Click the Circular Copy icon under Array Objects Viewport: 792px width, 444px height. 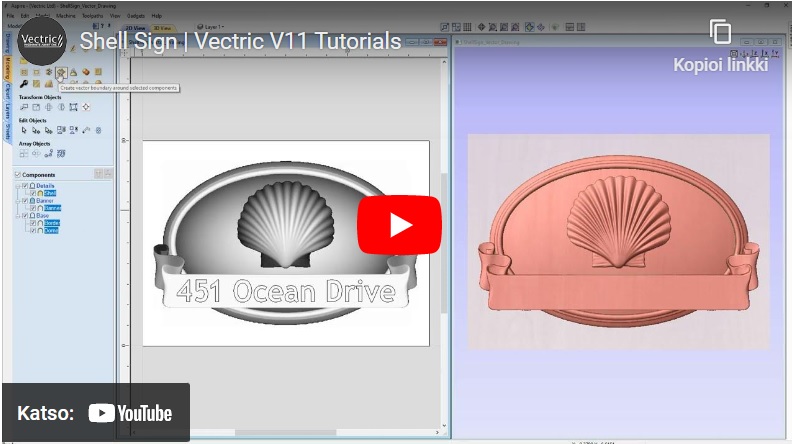point(36,154)
